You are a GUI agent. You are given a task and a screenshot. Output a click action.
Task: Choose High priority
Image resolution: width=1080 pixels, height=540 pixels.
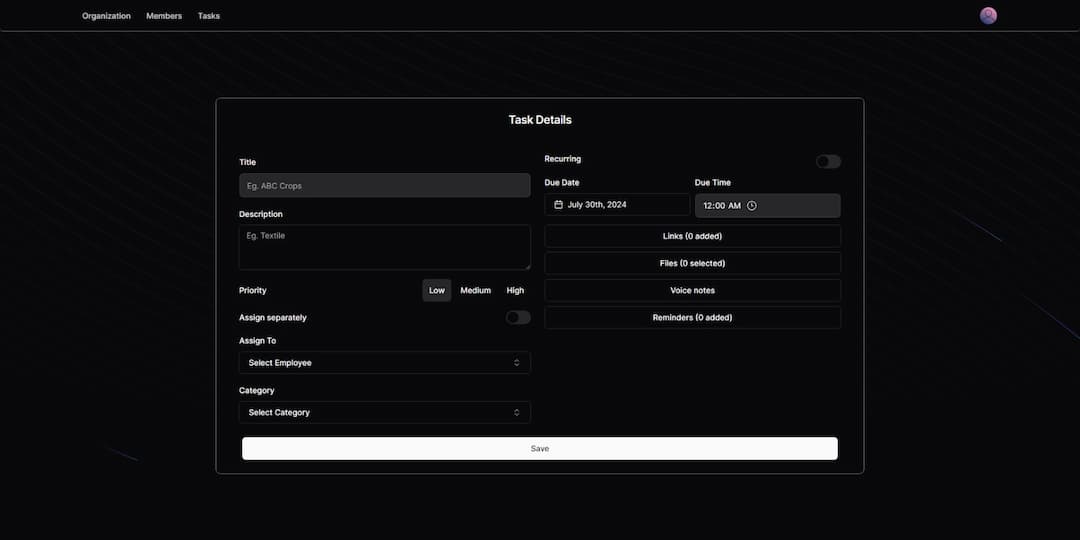pyautogui.click(x=515, y=290)
